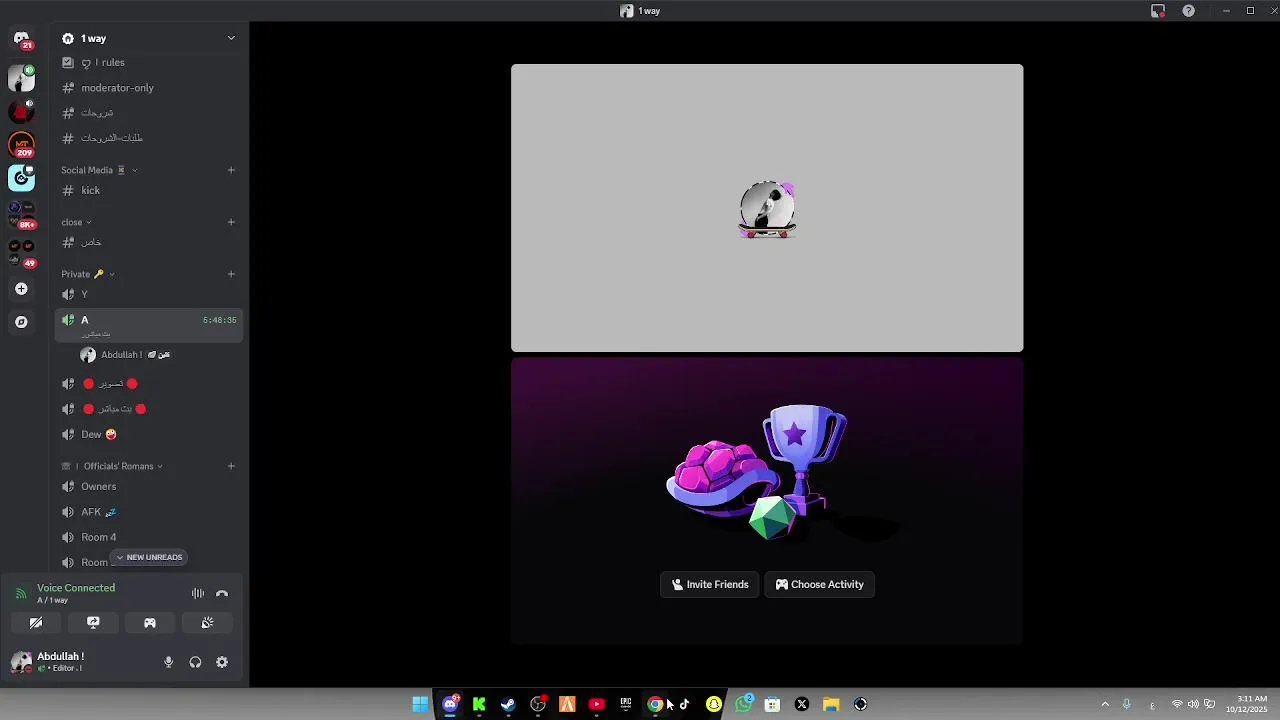The width and height of the screenshot is (1280, 720).
Task: Jump to new unreads pill
Action: (x=149, y=557)
